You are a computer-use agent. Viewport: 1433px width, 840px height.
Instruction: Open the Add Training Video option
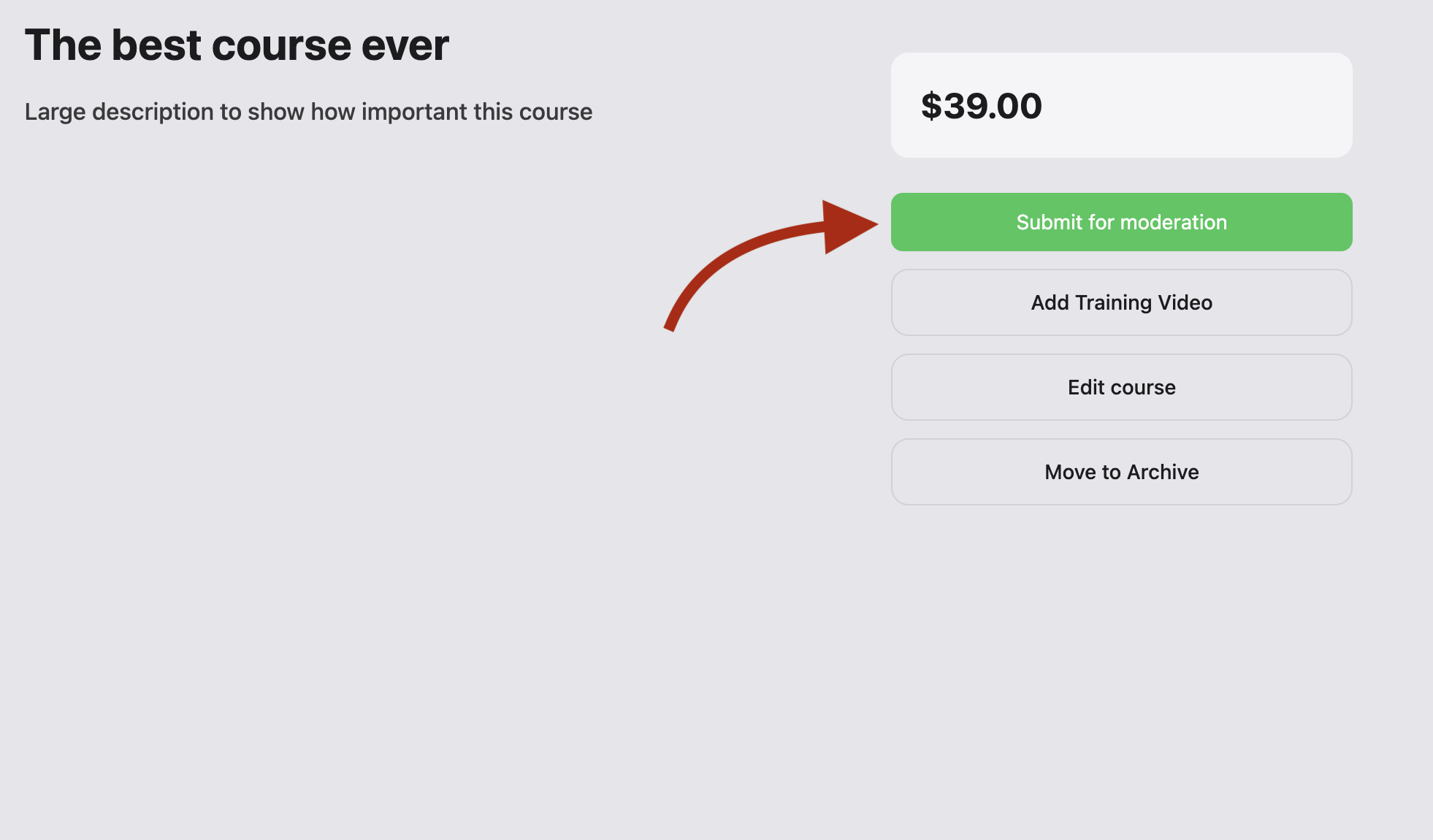(x=1121, y=302)
